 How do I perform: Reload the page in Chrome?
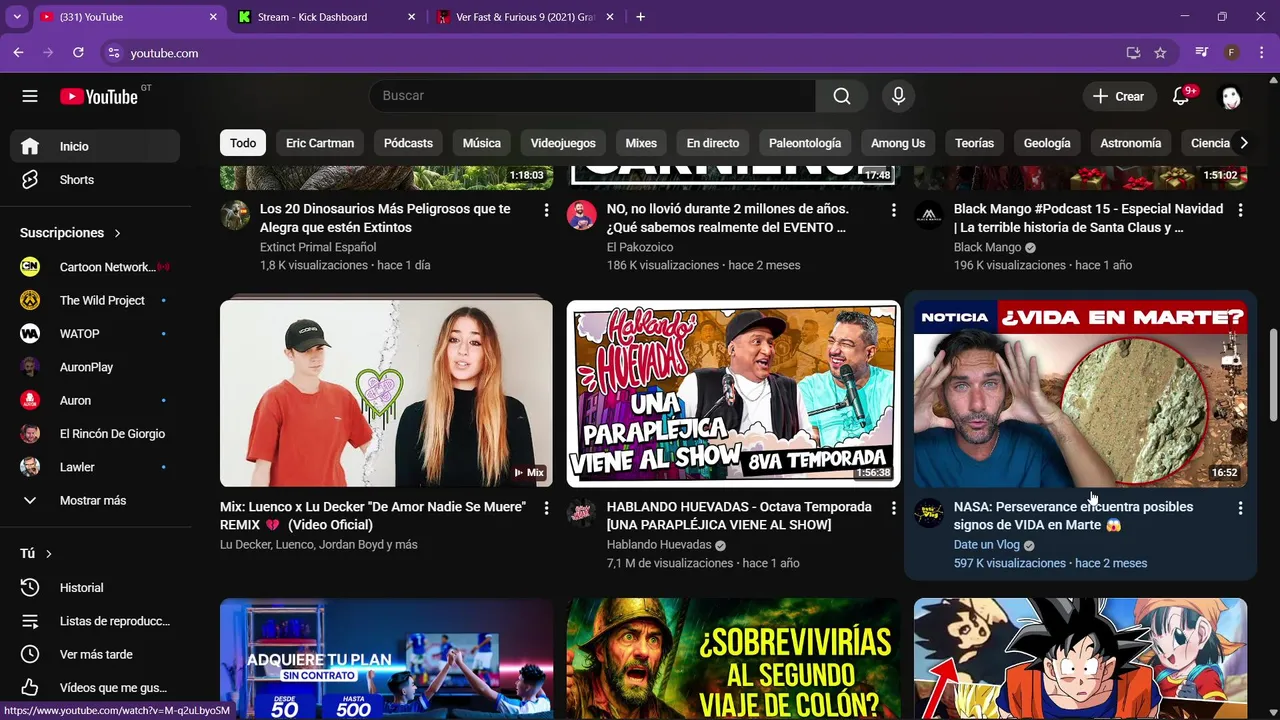point(78,53)
